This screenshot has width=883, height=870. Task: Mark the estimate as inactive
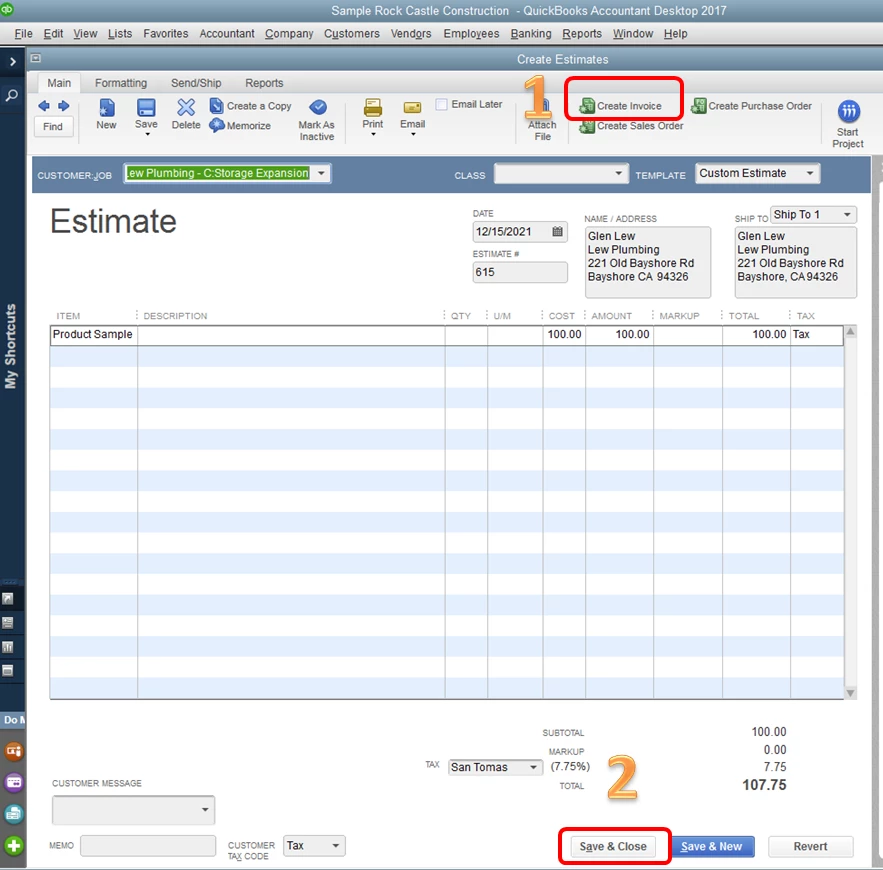316,120
